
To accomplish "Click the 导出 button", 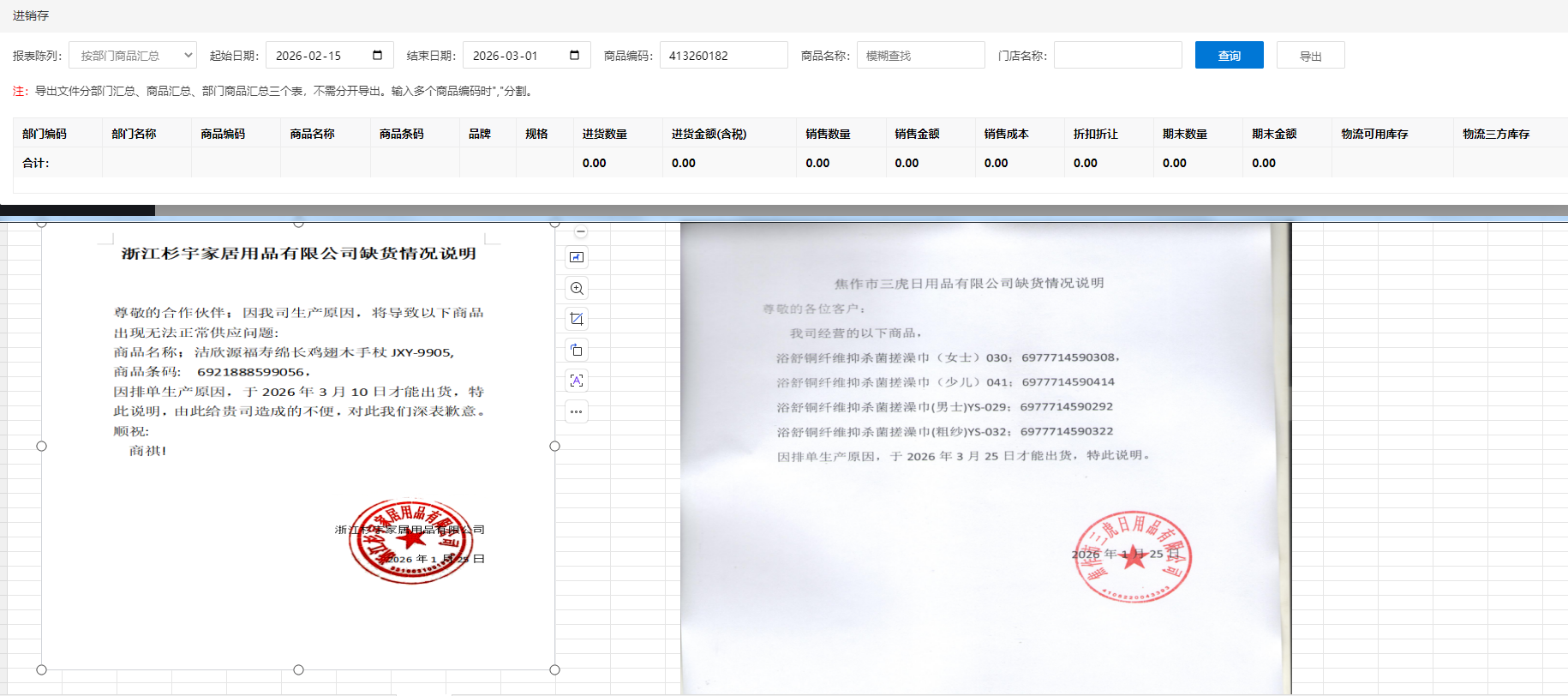I will point(1310,56).
